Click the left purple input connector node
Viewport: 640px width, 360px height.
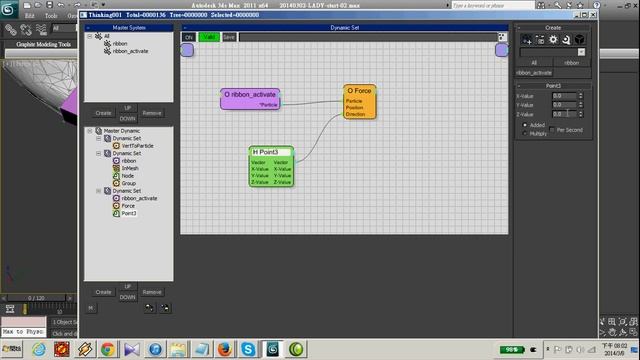[187, 50]
